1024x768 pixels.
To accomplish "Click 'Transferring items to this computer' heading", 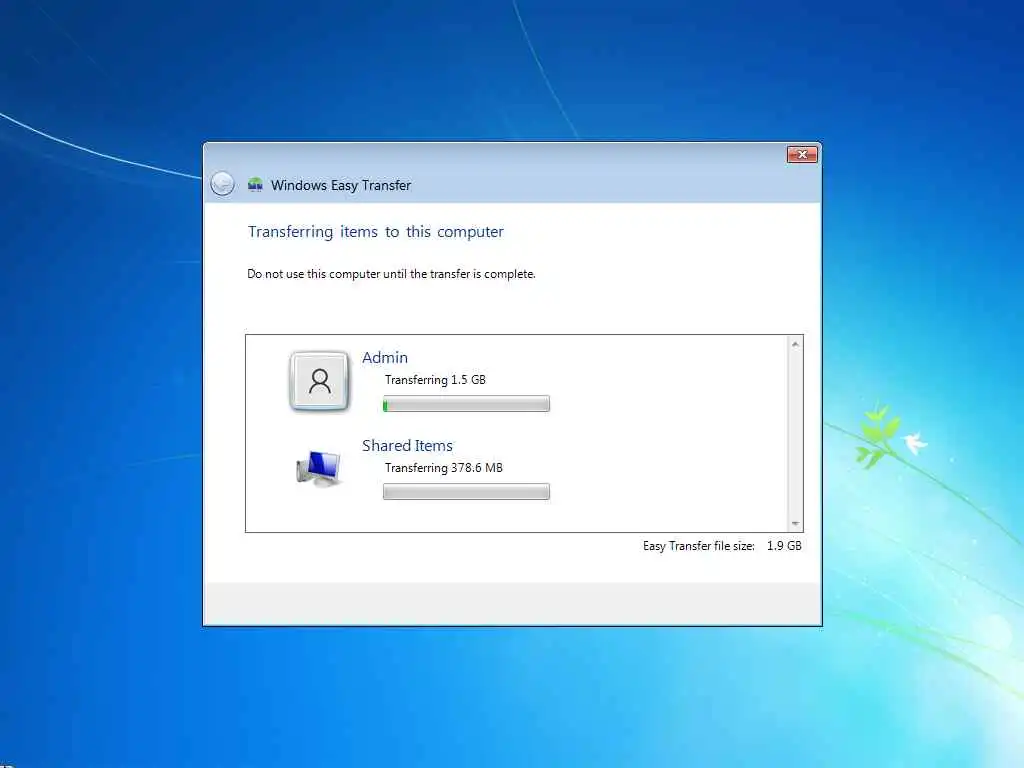I will (376, 232).
